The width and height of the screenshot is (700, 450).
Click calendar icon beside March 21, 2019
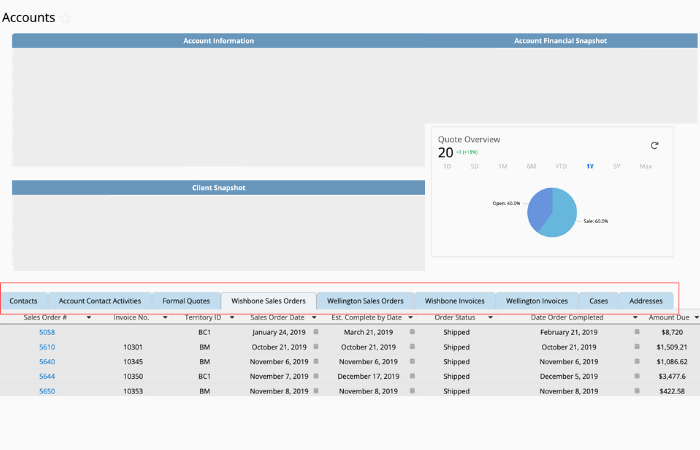pos(411,332)
